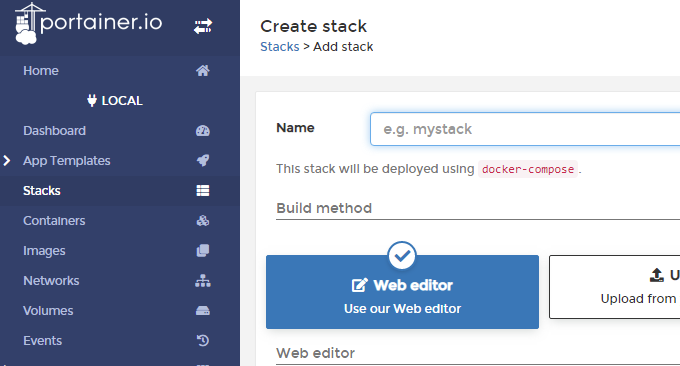Choose the Upload build method option
The width and height of the screenshot is (680, 366).
pyautogui.click(x=615, y=287)
